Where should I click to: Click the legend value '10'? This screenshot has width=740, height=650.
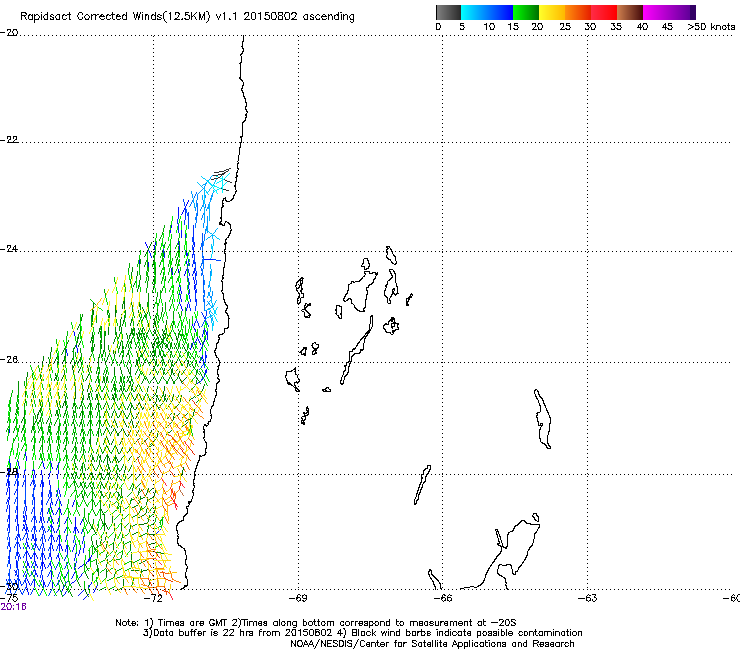tap(489, 27)
